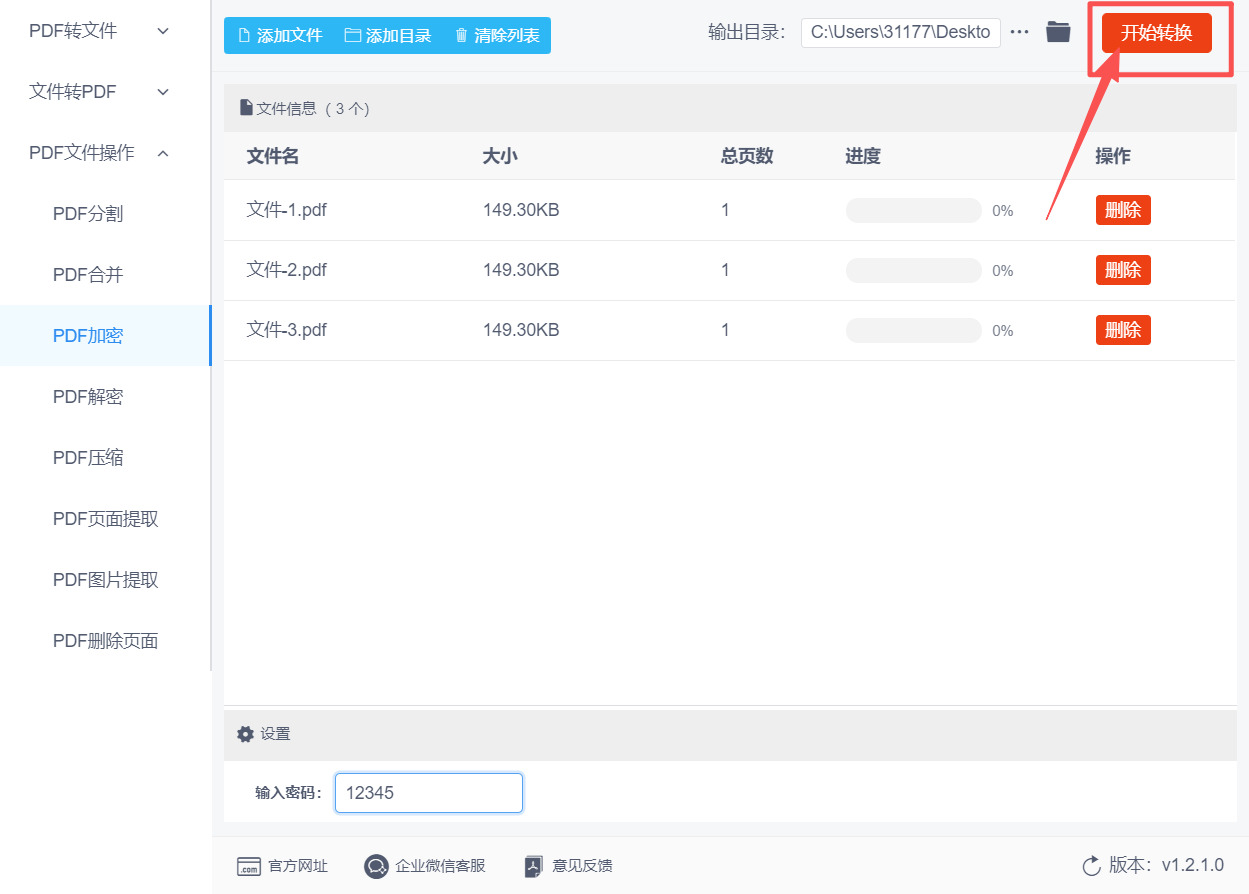This screenshot has width=1249, height=894.
Task: Click the 大小 column header
Action: click(500, 156)
